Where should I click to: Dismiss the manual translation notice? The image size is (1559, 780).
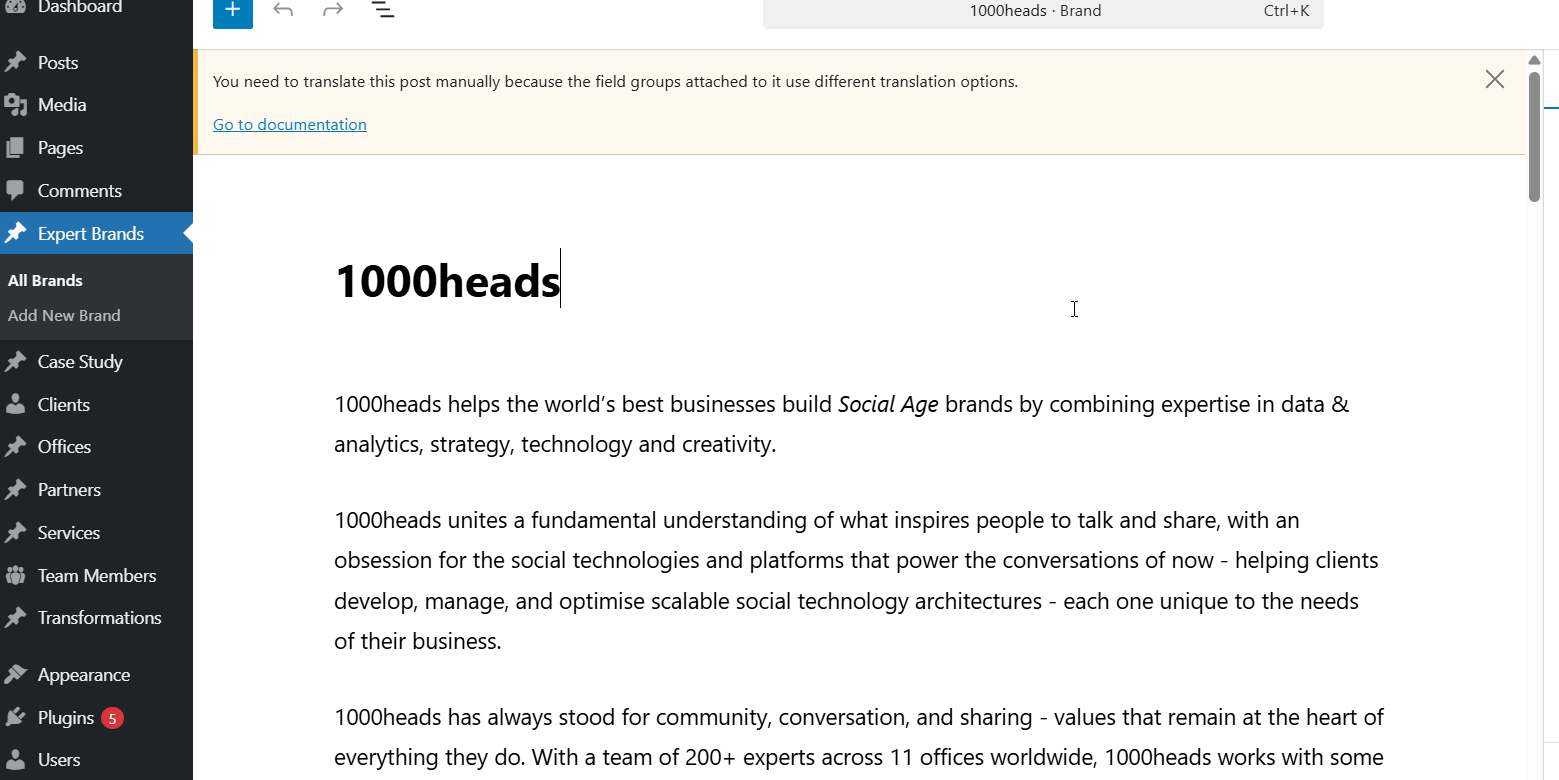1495,80
